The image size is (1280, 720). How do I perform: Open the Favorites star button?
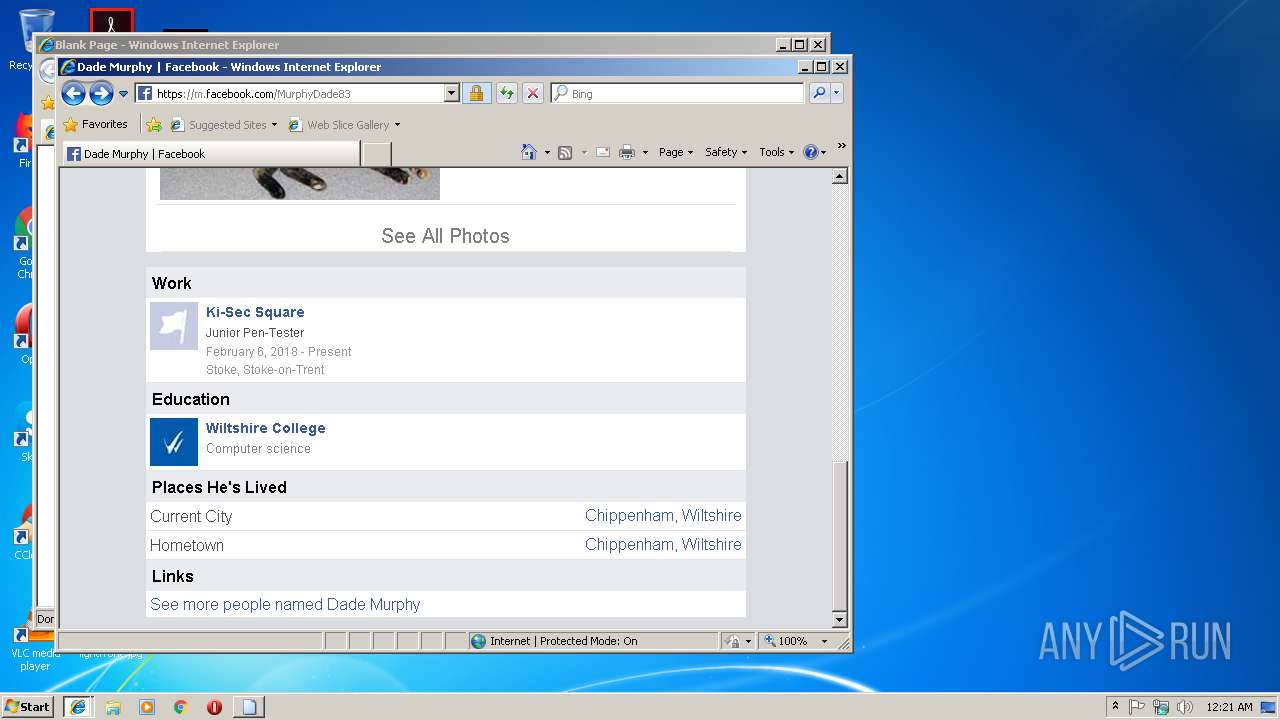click(95, 125)
